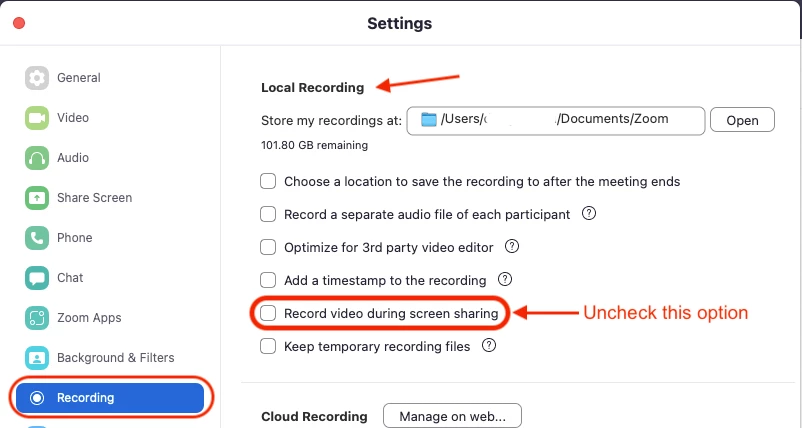This screenshot has height=428, width=802.
Task: Toggle Record video during screen sharing
Action: [268, 313]
